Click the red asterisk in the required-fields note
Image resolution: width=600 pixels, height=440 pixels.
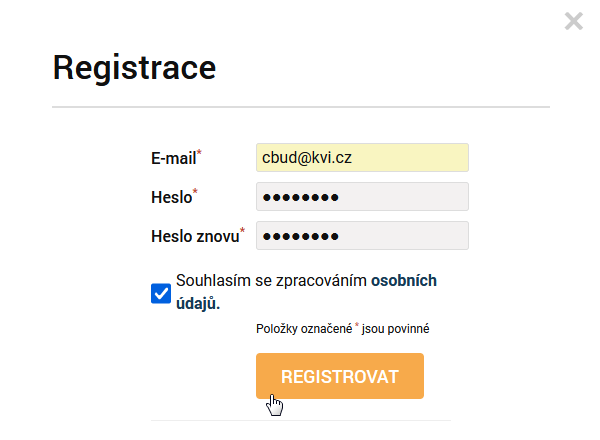coord(357,325)
